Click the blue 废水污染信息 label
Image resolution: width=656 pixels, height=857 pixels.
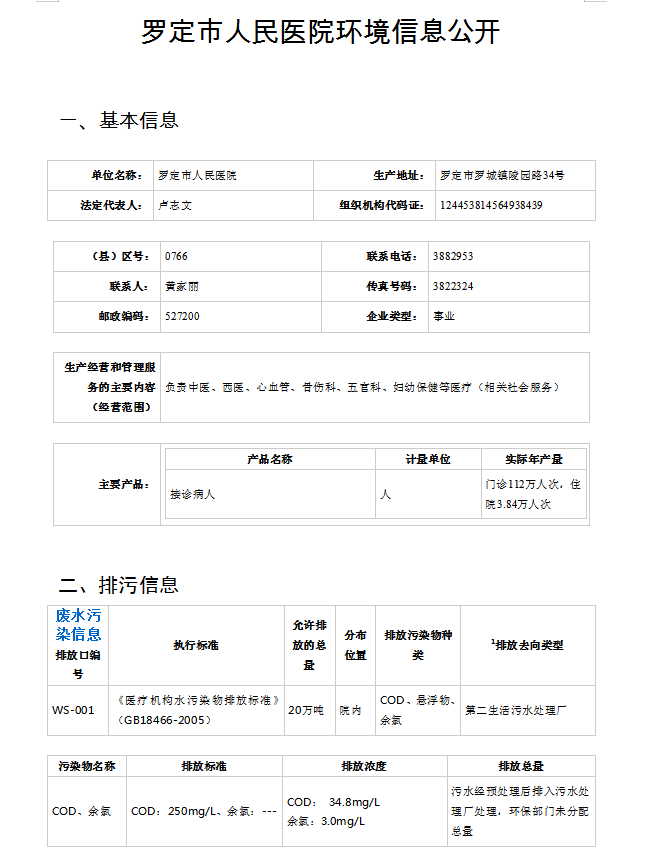[x=78, y=625]
